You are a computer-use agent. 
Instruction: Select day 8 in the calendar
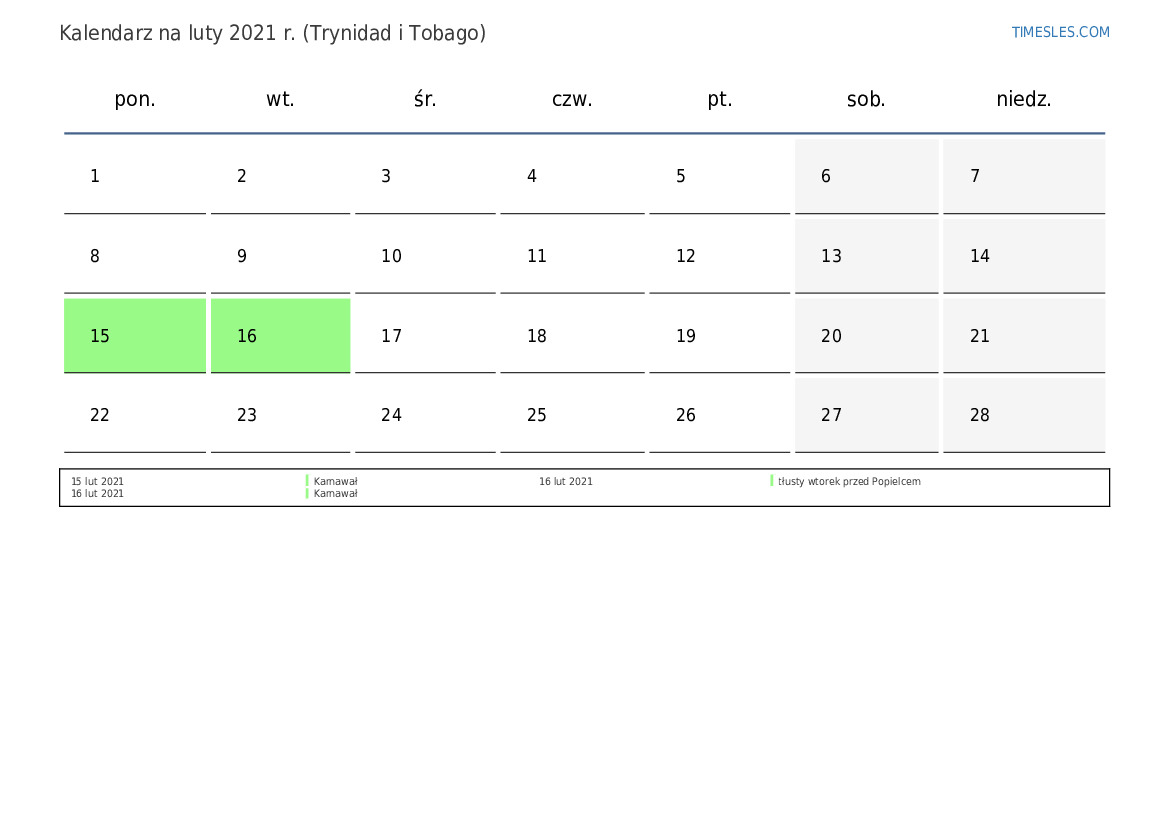point(135,257)
